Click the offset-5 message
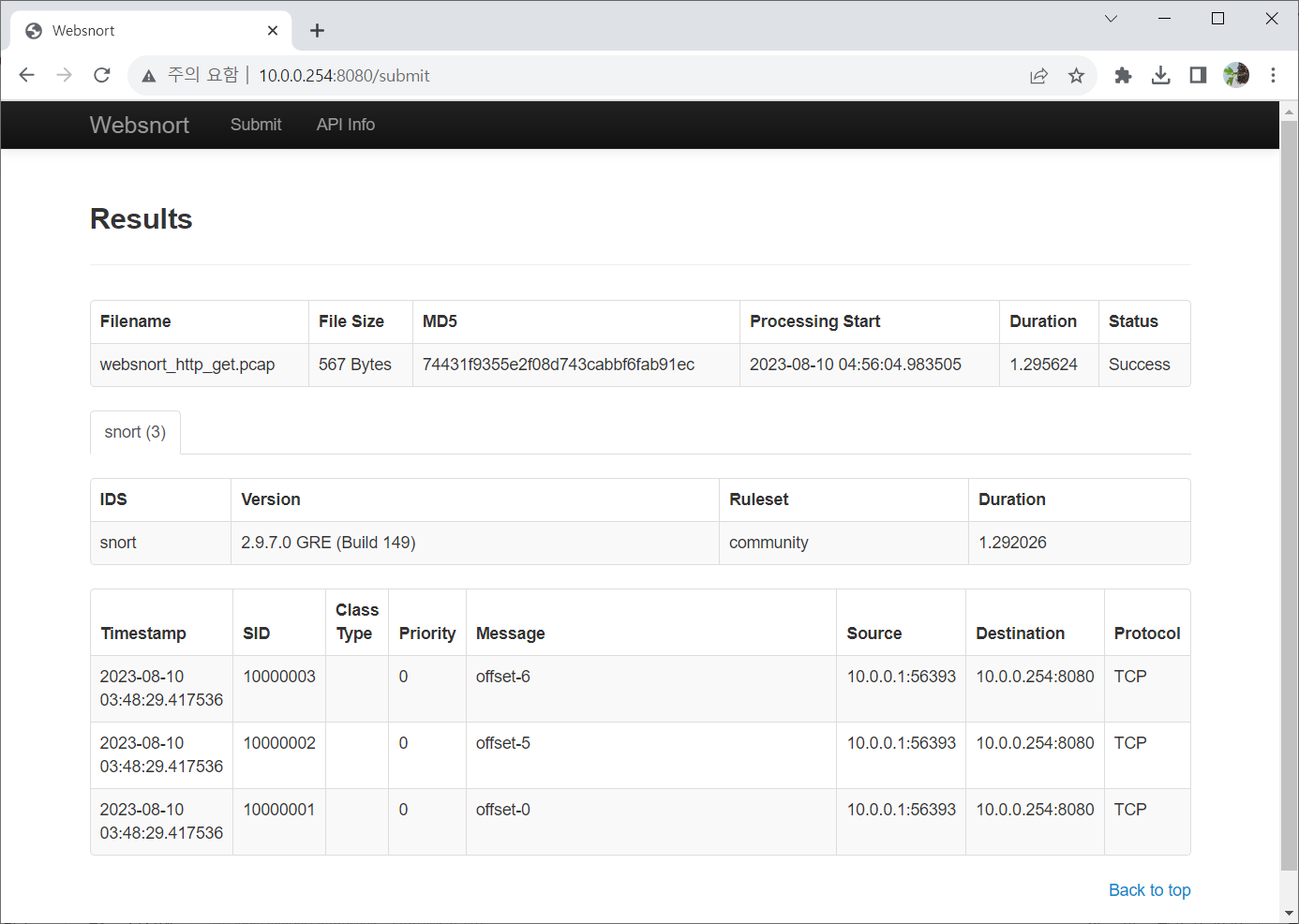 point(503,743)
